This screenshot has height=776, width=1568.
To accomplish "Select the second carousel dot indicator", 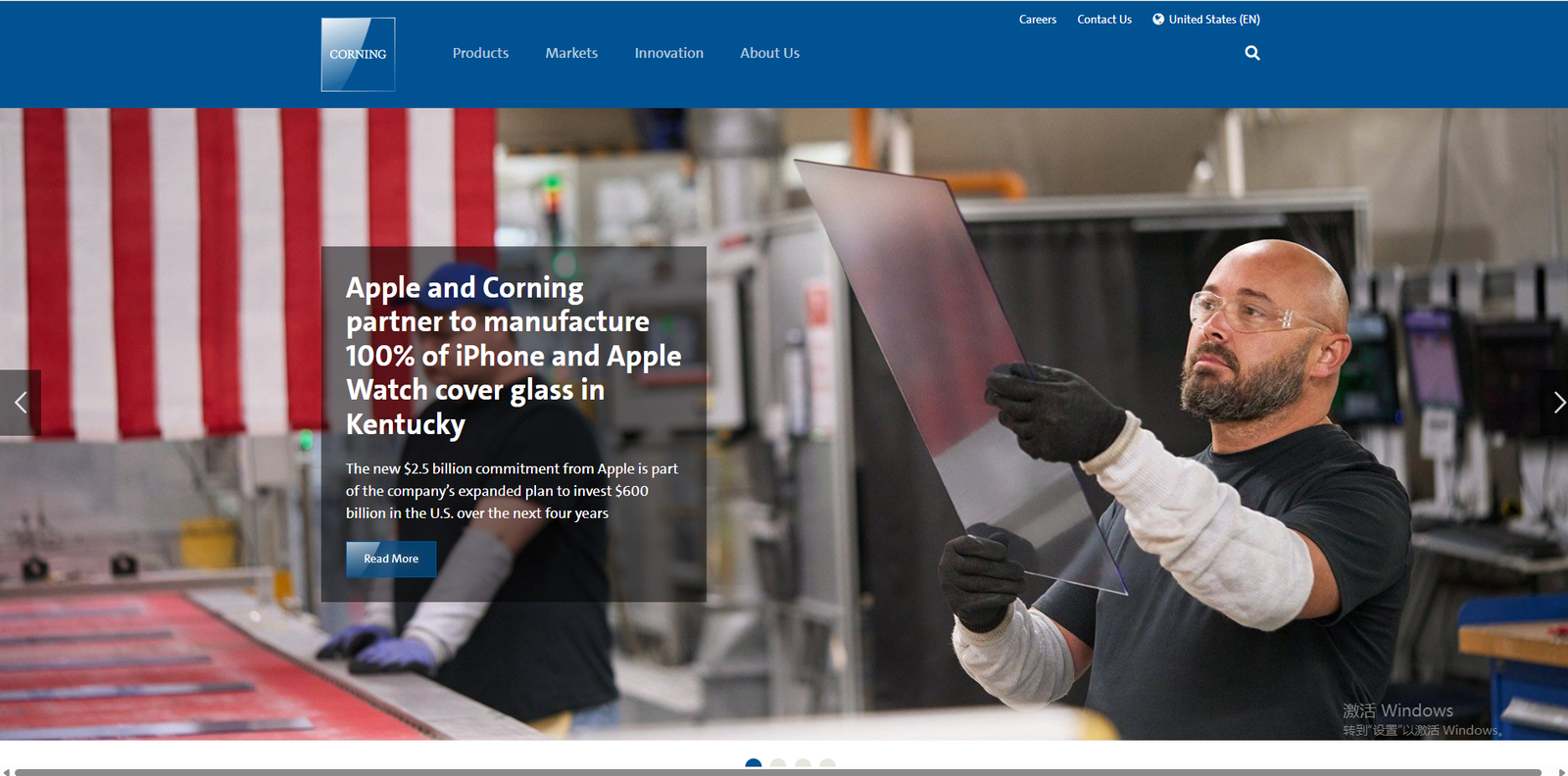I will pos(778,764).
